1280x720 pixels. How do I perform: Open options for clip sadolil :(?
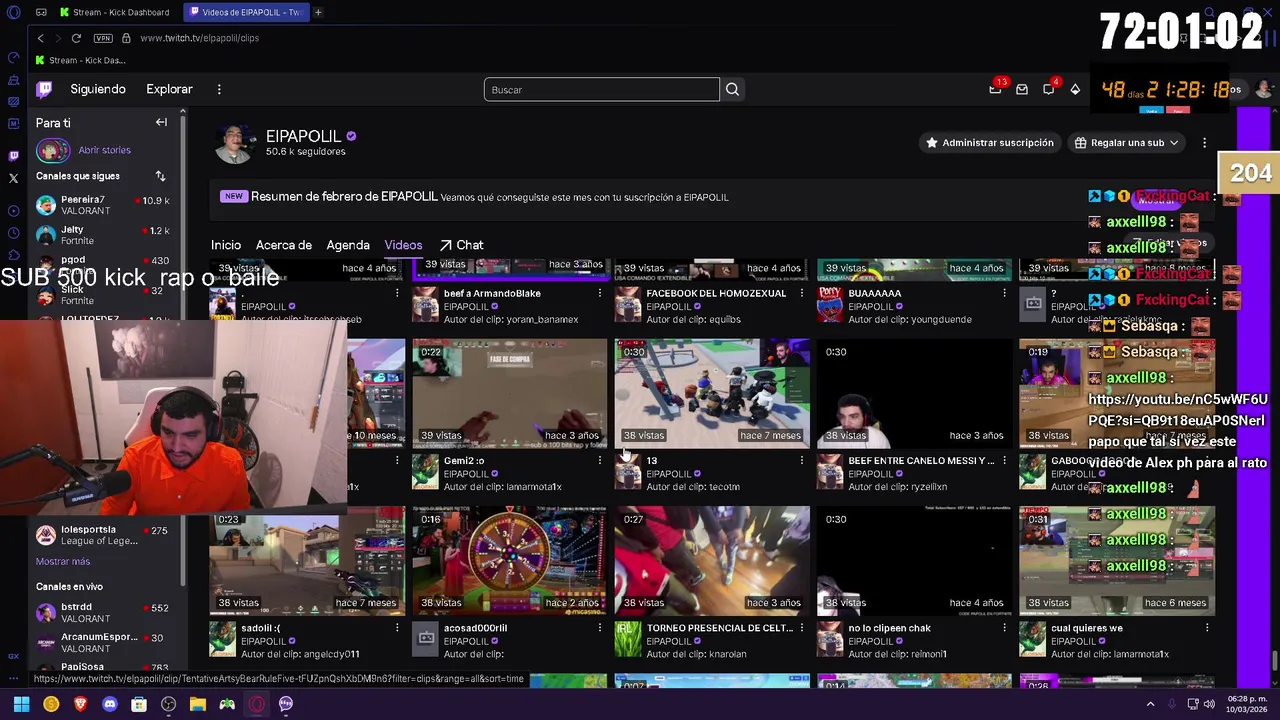pyautogui.click(x=397, y=628)
